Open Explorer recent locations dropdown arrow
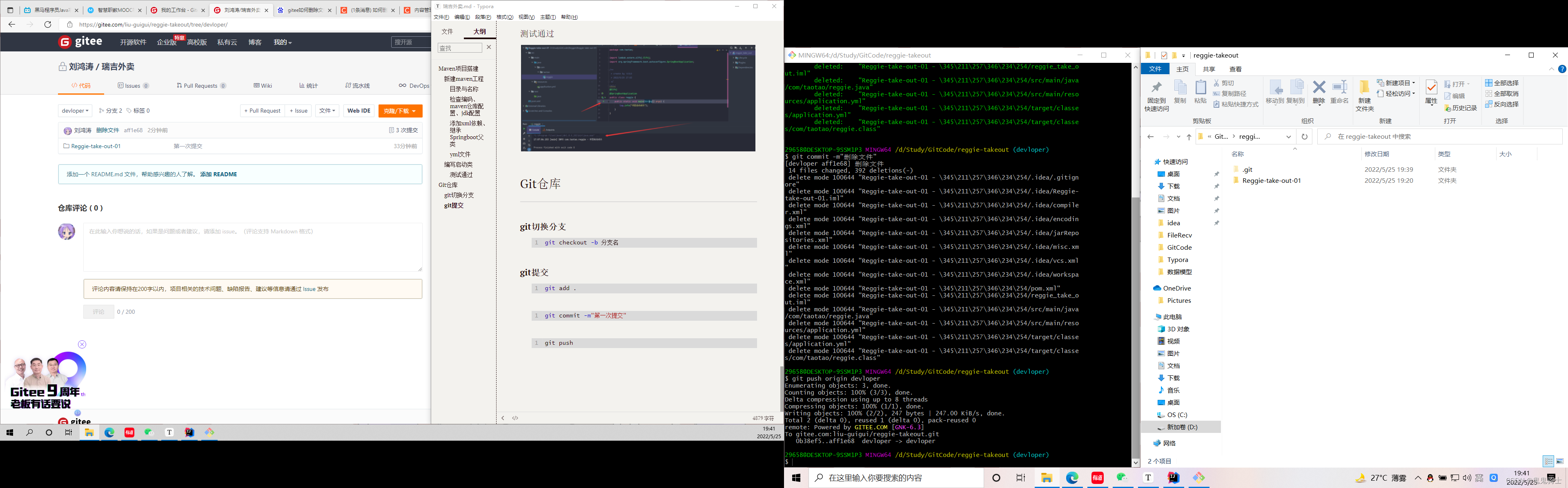The width and height of the screenshot is (1568, 488). (1178, 136)
